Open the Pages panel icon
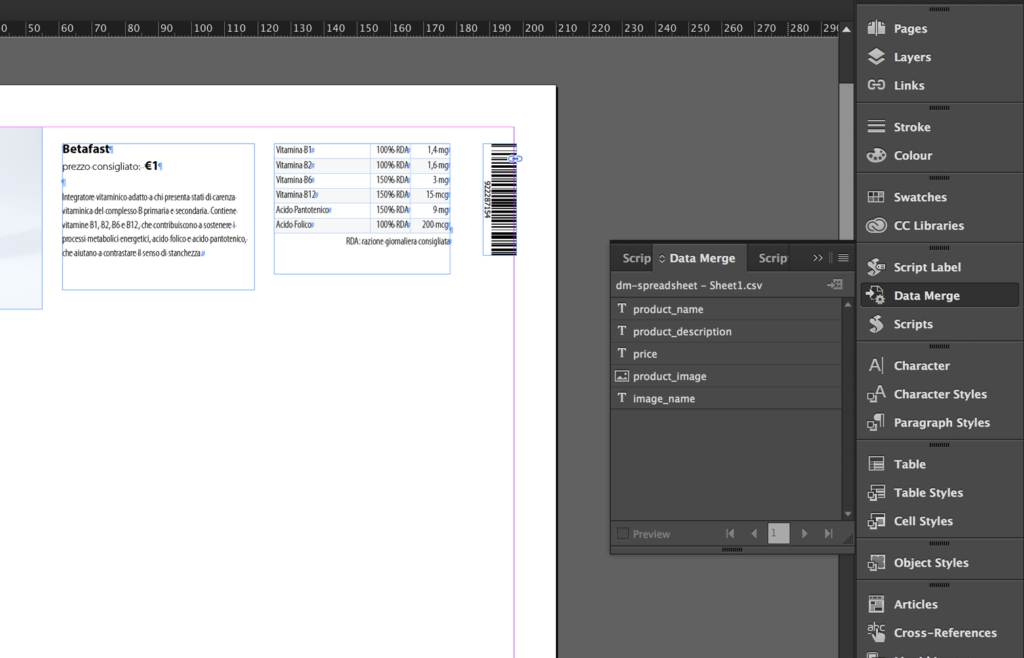 [x=876, y=28]
